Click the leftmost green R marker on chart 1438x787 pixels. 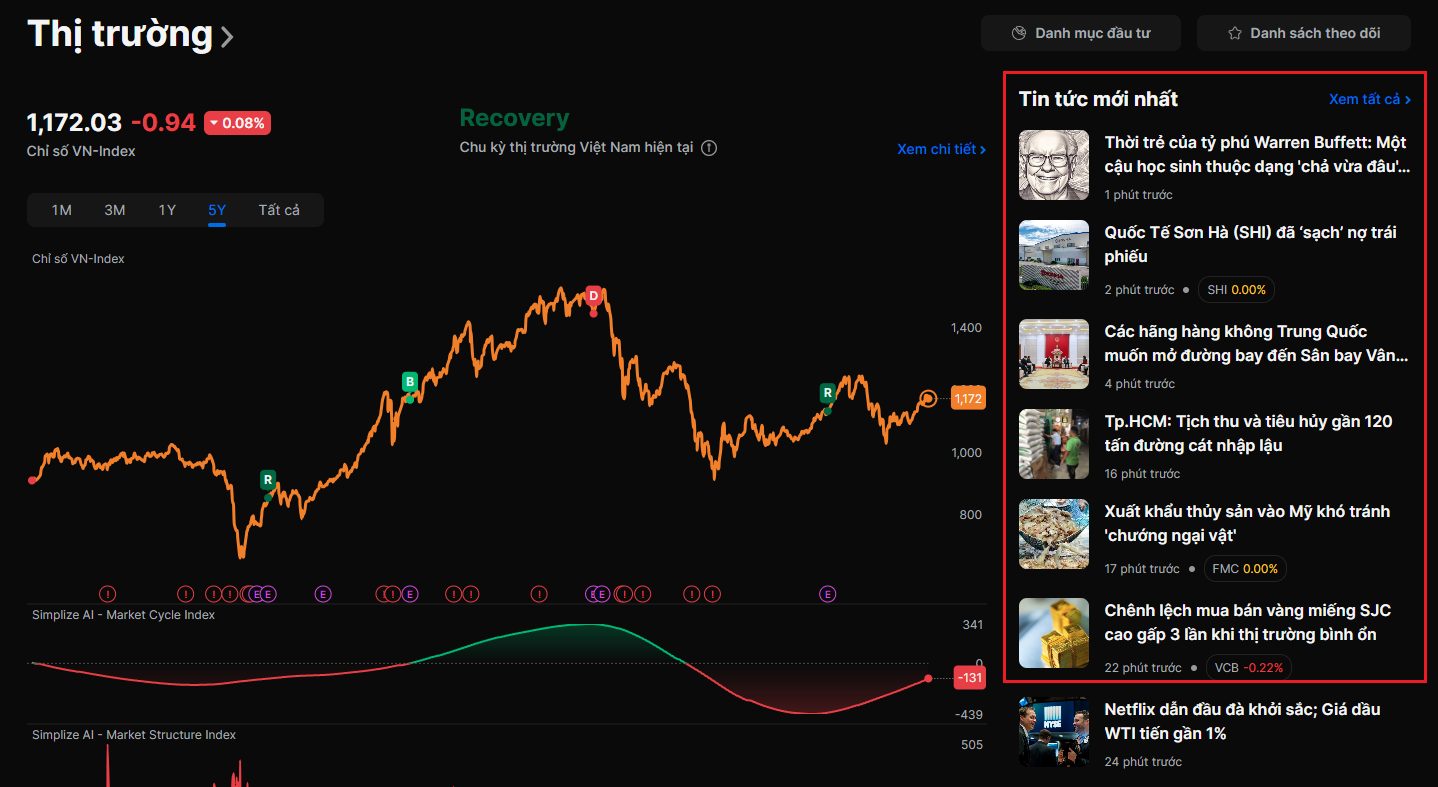coord(267,479)
